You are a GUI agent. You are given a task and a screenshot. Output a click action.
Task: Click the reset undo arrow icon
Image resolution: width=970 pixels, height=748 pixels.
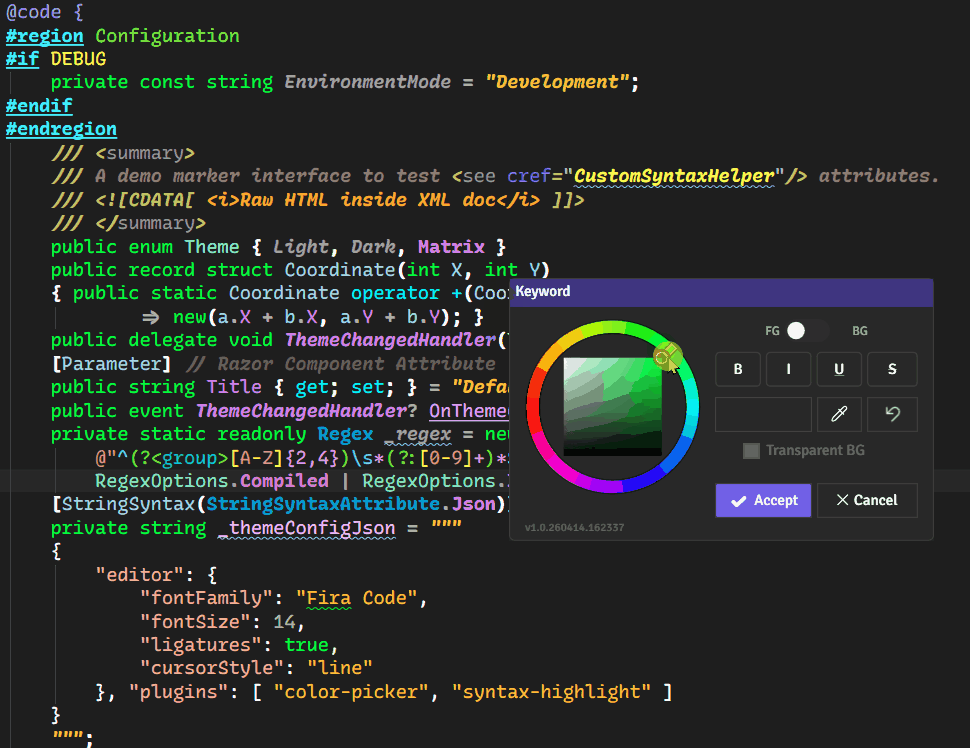(892, 414)
